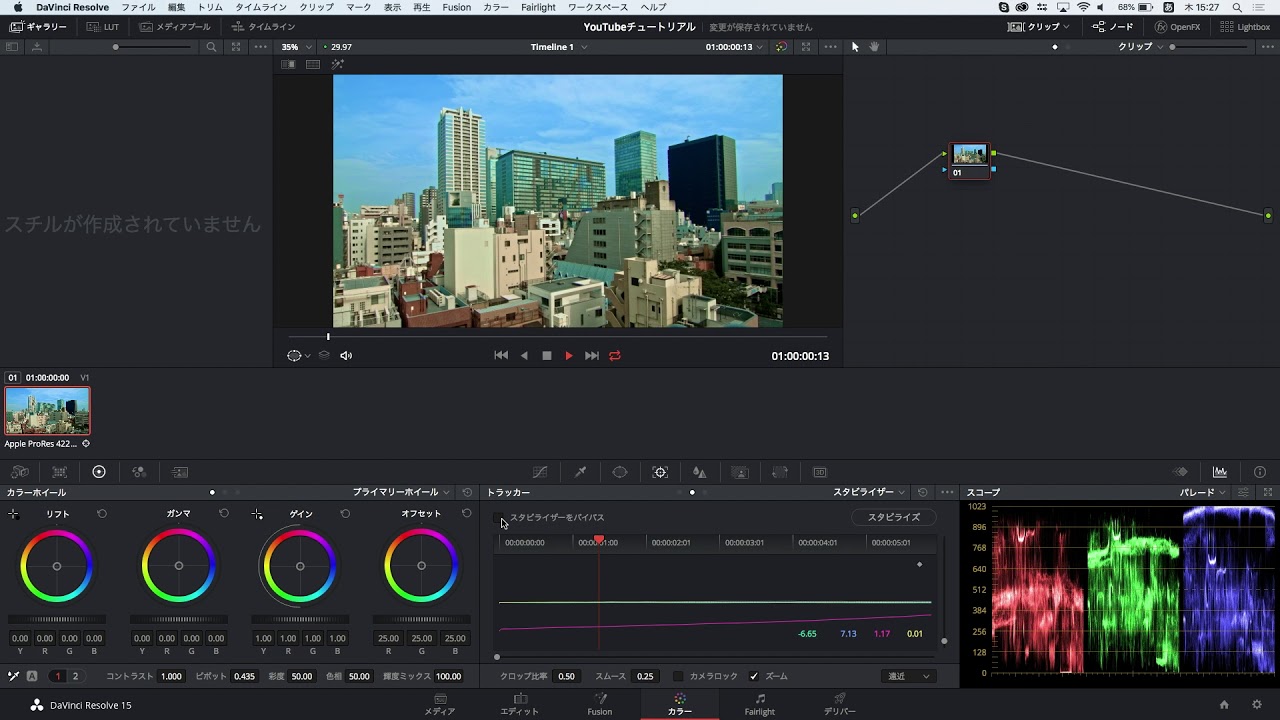This screenshot has width=1280, height=720.
Task: Select the Color Wheels palette icon
Action: 99,472
